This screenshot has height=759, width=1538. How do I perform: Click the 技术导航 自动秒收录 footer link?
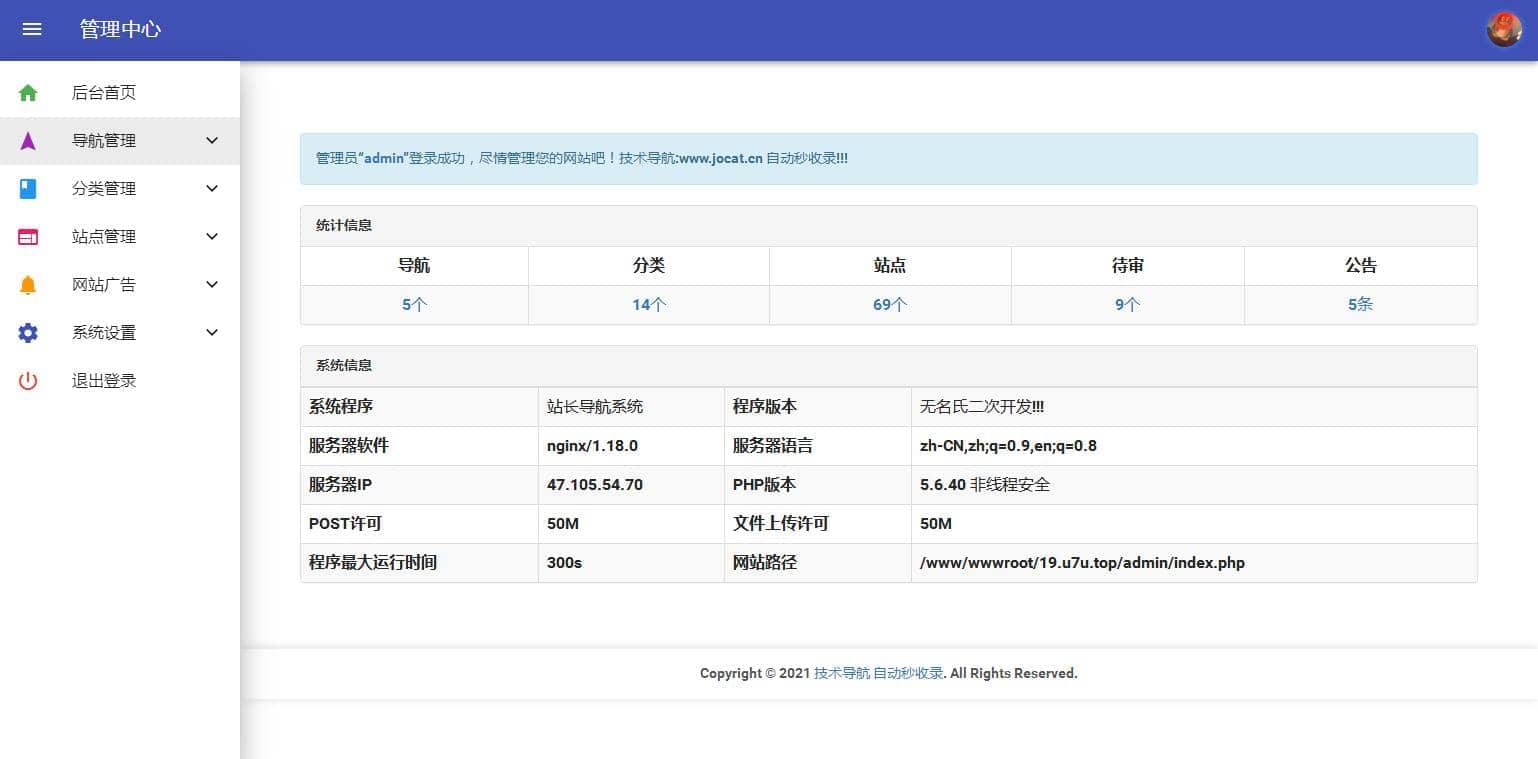tap(878, 673)
